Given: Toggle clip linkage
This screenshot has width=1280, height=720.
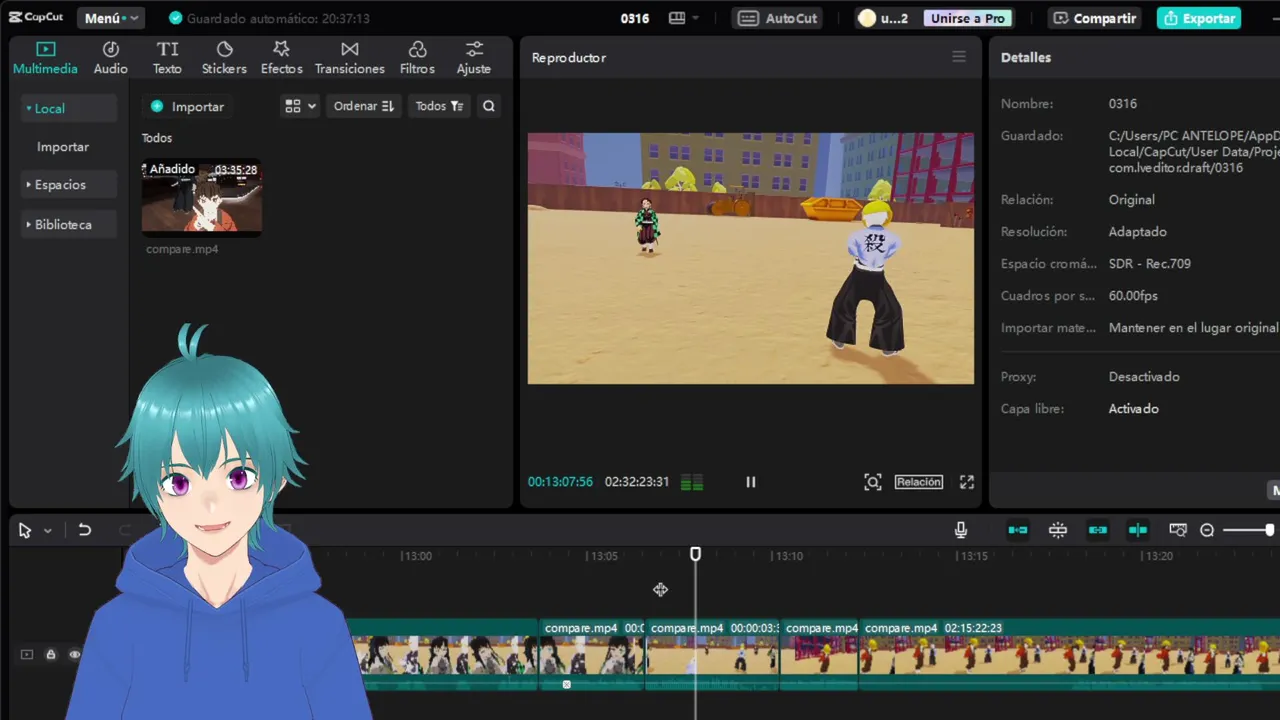Looking at the screenshot, I should (1098, 530).
